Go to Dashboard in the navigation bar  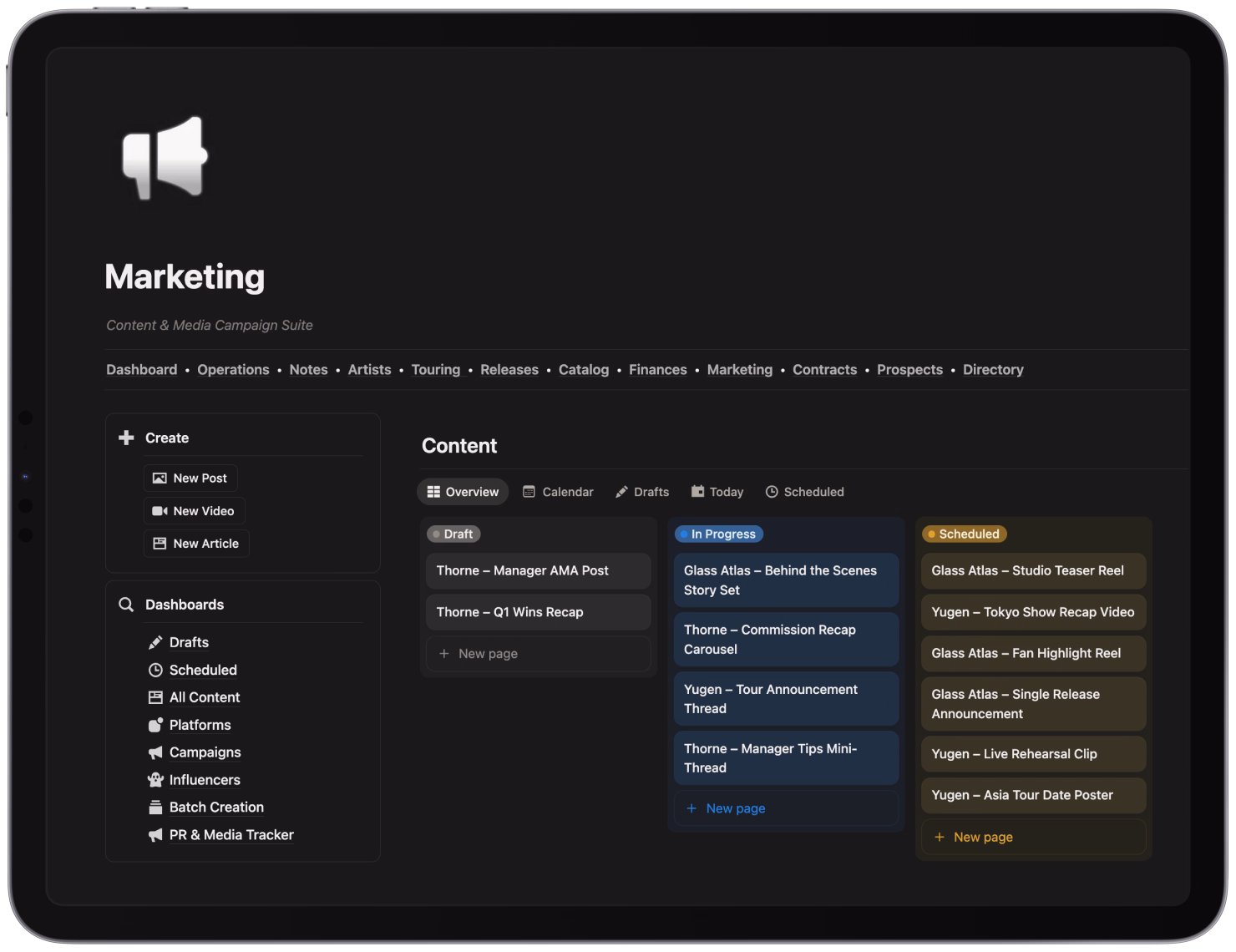[142, 370]
